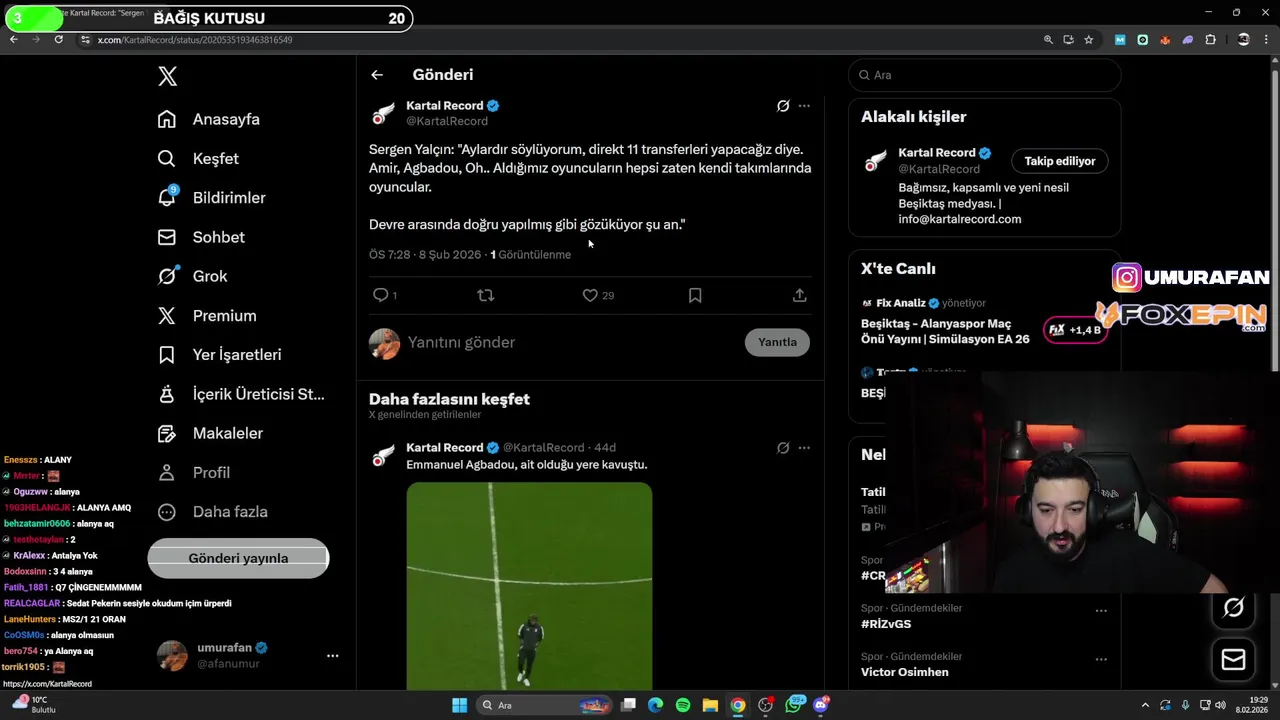Like the post with 29 likes
The height and width of the screenshot is (720, 1280).
pos(598,295)
